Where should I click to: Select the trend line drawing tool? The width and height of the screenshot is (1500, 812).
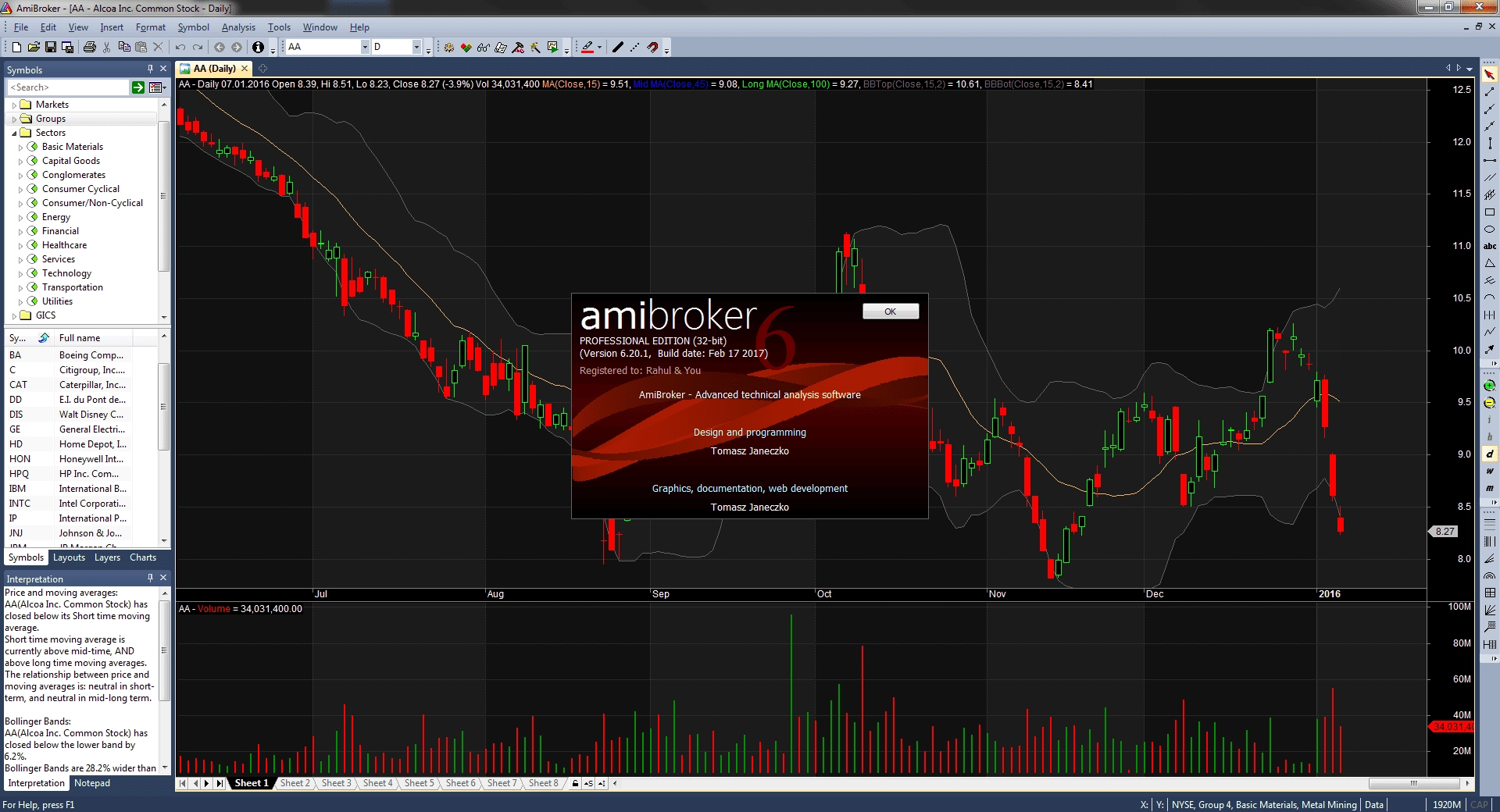click(x=1489, y=91)
